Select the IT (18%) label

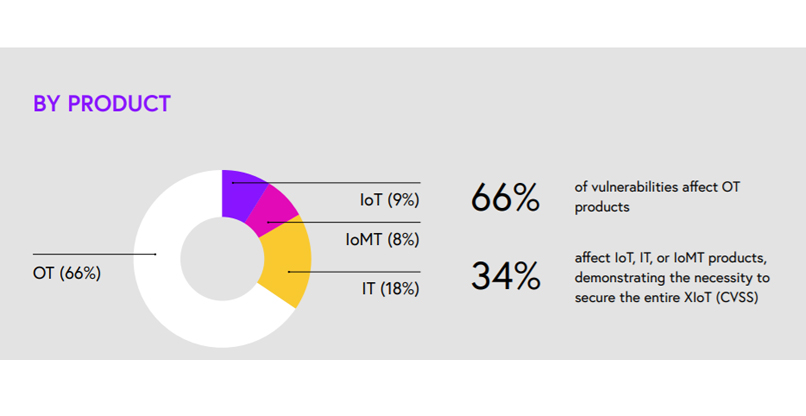tap(390, 289)
